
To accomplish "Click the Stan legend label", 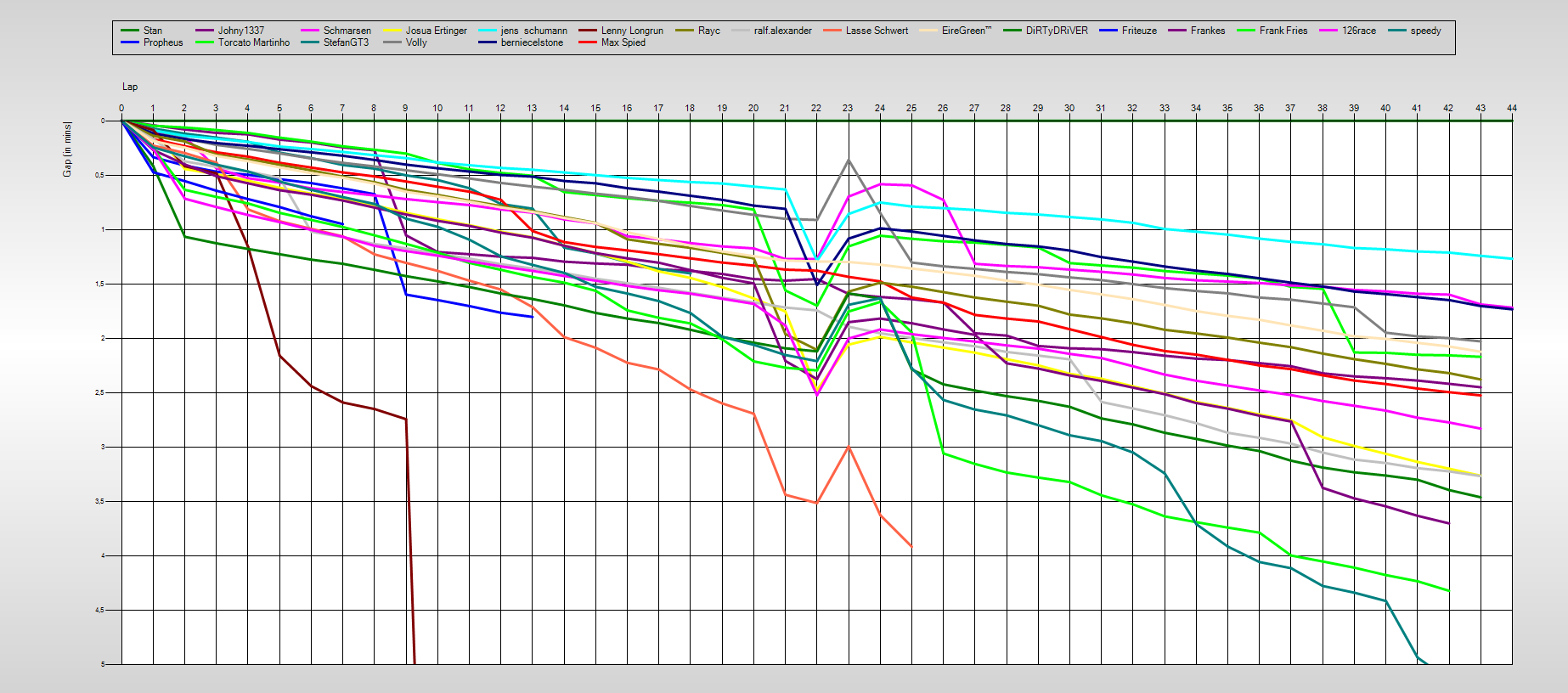I will coord(153,31).
